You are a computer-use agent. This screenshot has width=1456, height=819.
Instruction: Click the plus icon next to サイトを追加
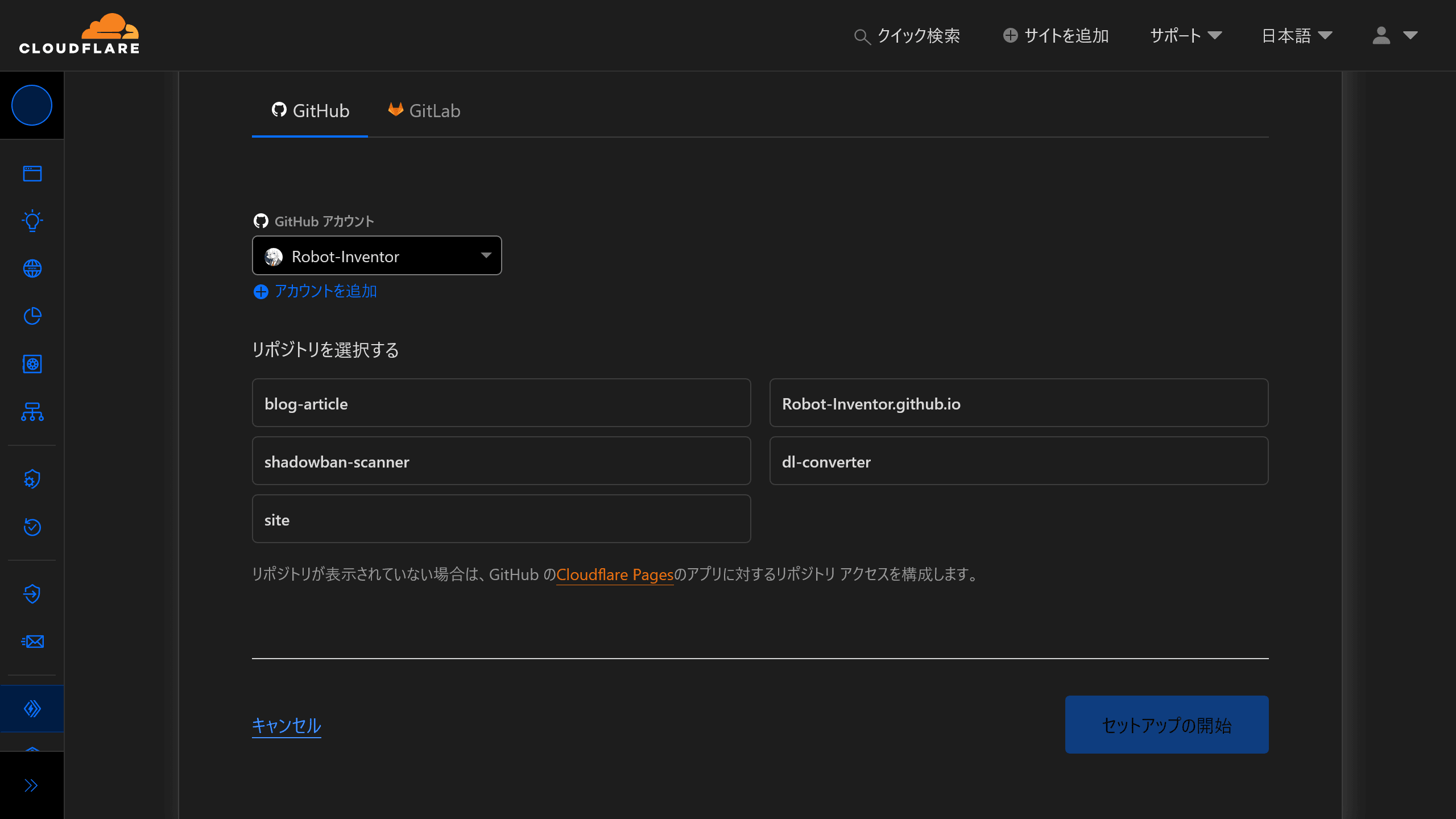pyautogui.click(x=1011, y=35)
